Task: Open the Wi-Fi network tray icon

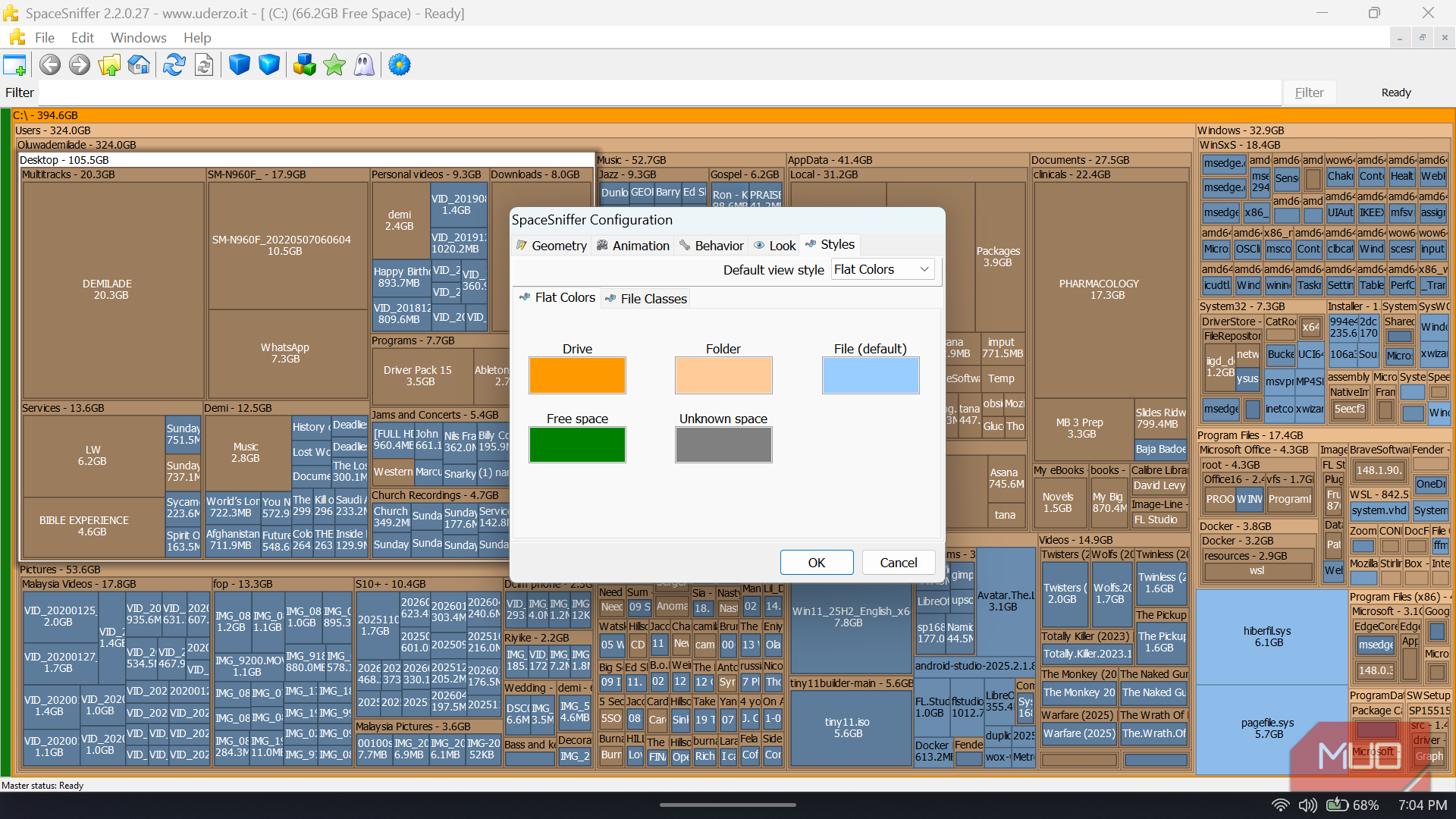Action: (x=1281, y=805)
